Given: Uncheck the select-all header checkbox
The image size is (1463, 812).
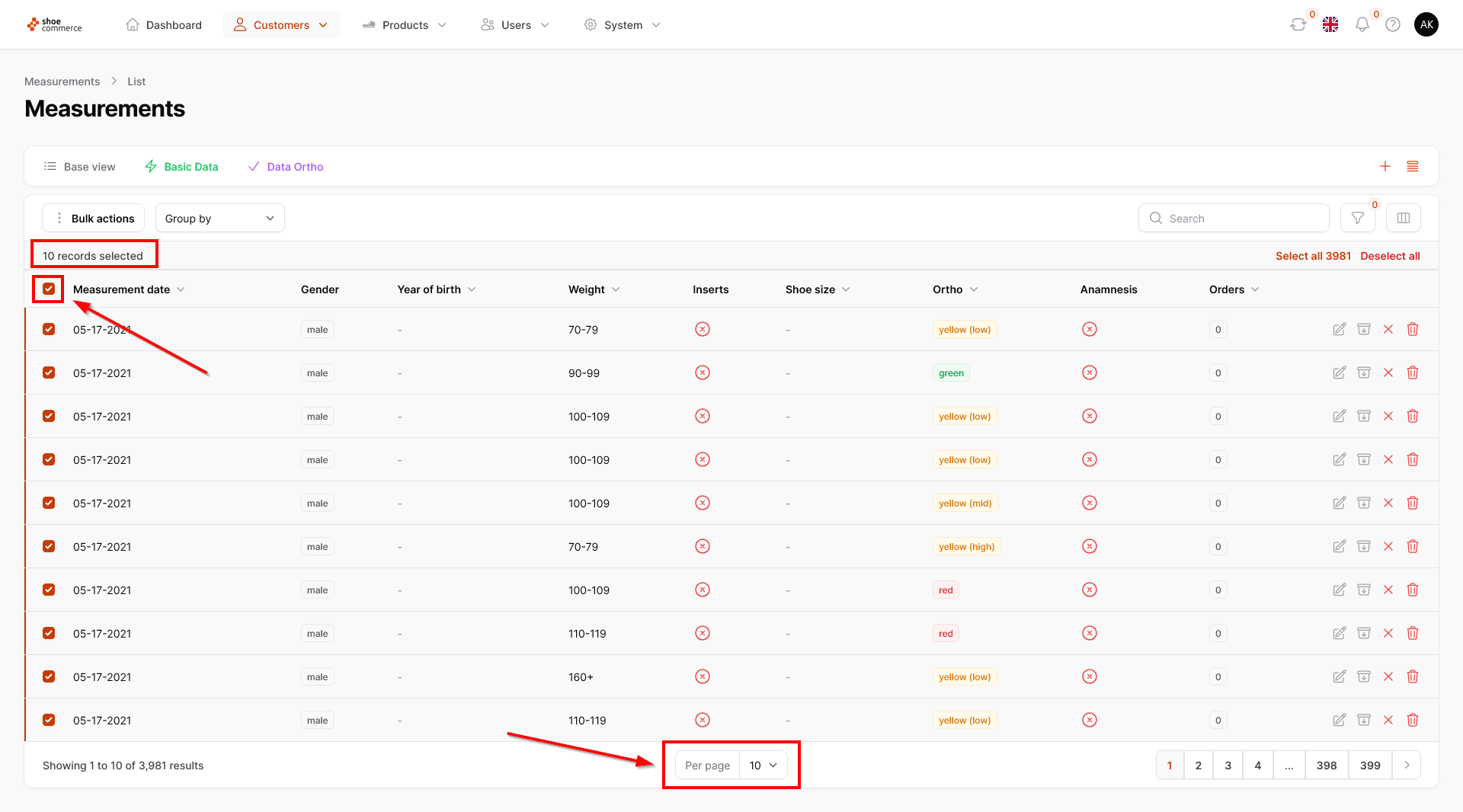Looking at the screenshot, I should pyautogui.click(x=49, y=289).
